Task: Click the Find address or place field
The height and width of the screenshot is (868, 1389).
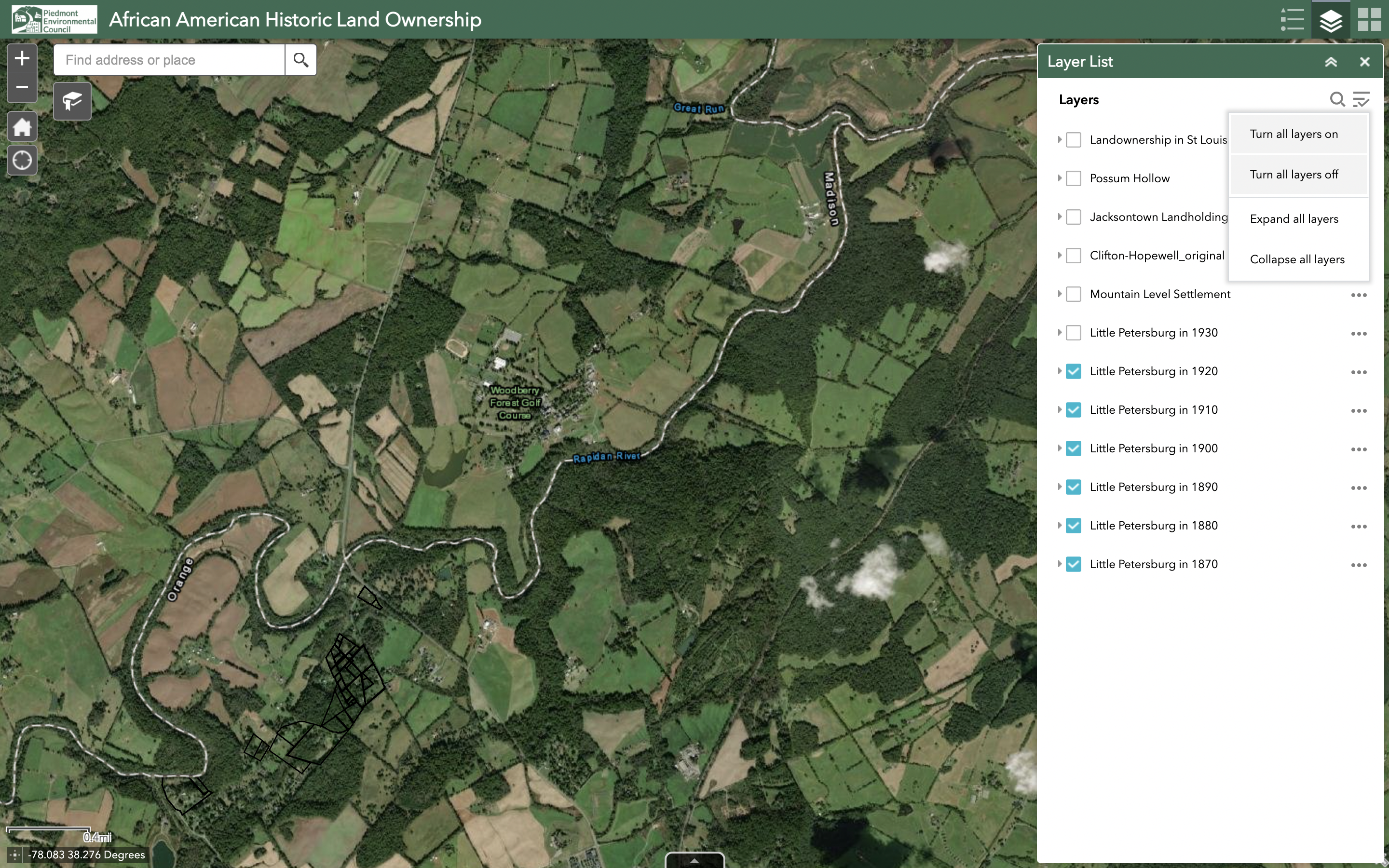Action: point(169,60)
